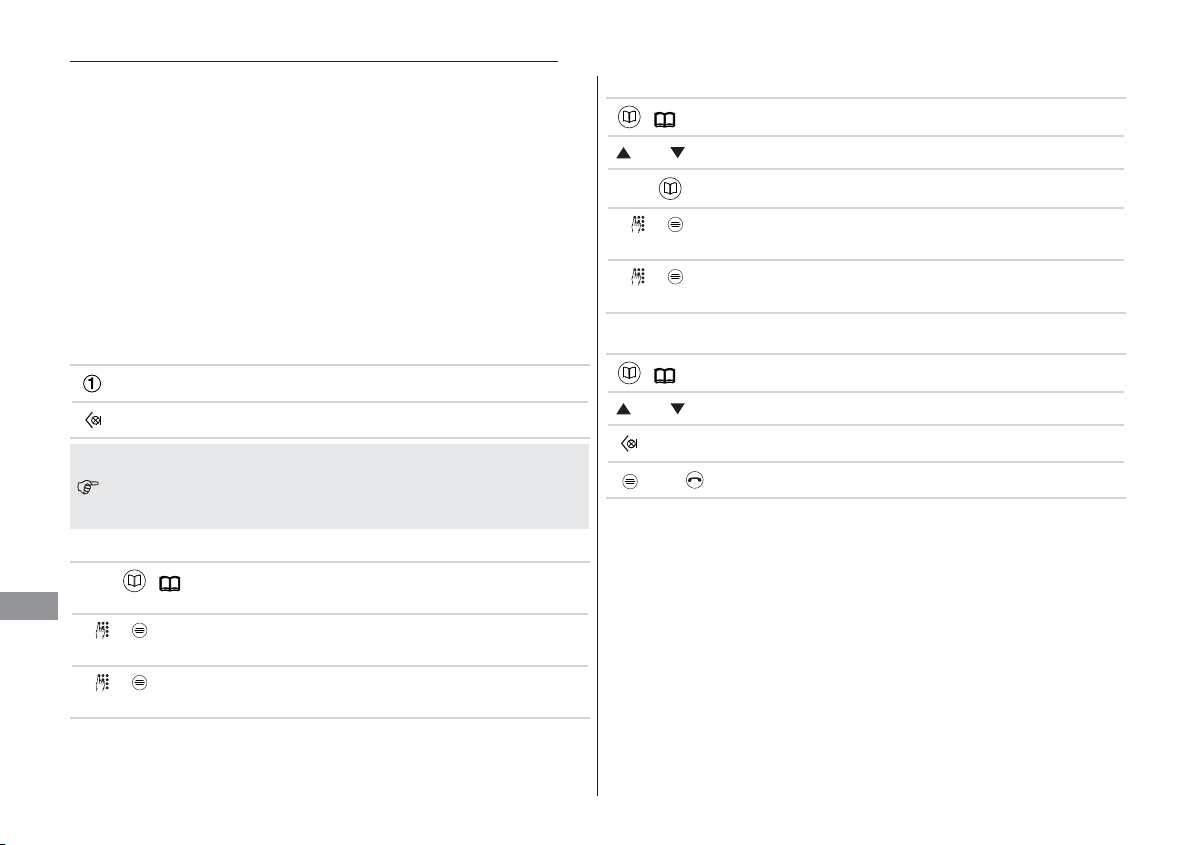Click the down arrow above the end-call row
The image size is (1184, 845).
pyautogui.click(x=677, y=409)
